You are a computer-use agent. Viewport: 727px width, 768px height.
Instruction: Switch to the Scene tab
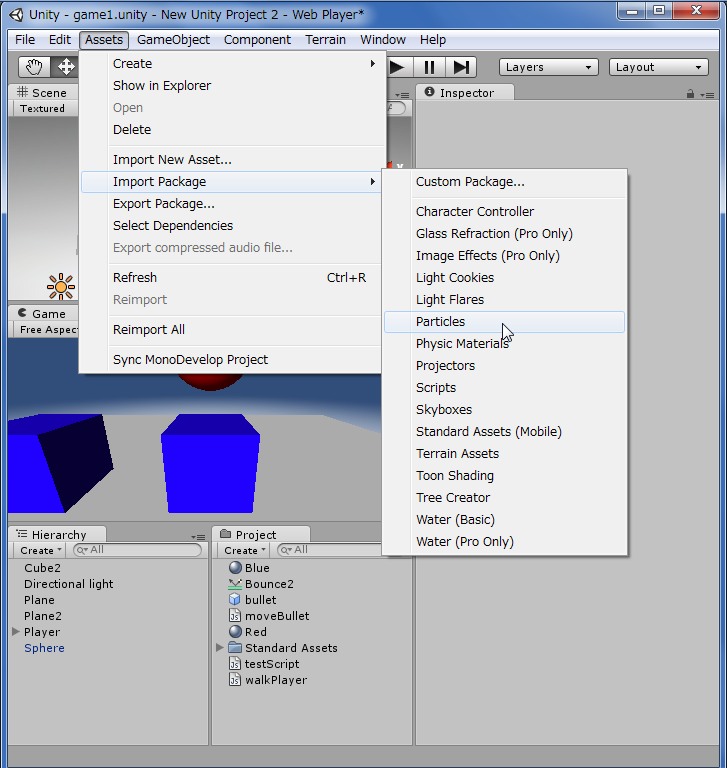43,93
